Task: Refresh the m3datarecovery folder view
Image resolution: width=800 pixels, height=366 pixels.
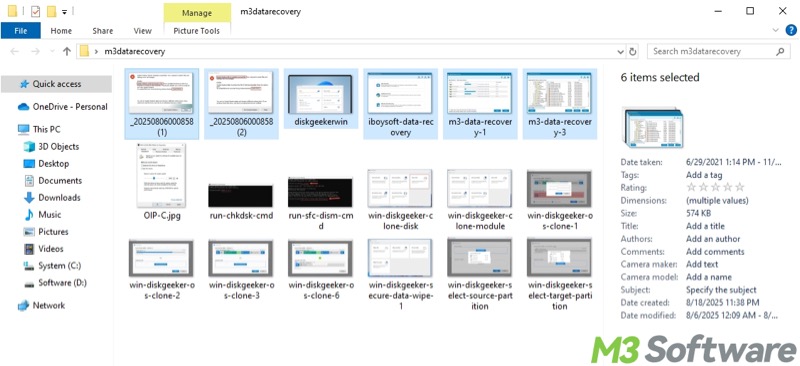Action: 633,52
